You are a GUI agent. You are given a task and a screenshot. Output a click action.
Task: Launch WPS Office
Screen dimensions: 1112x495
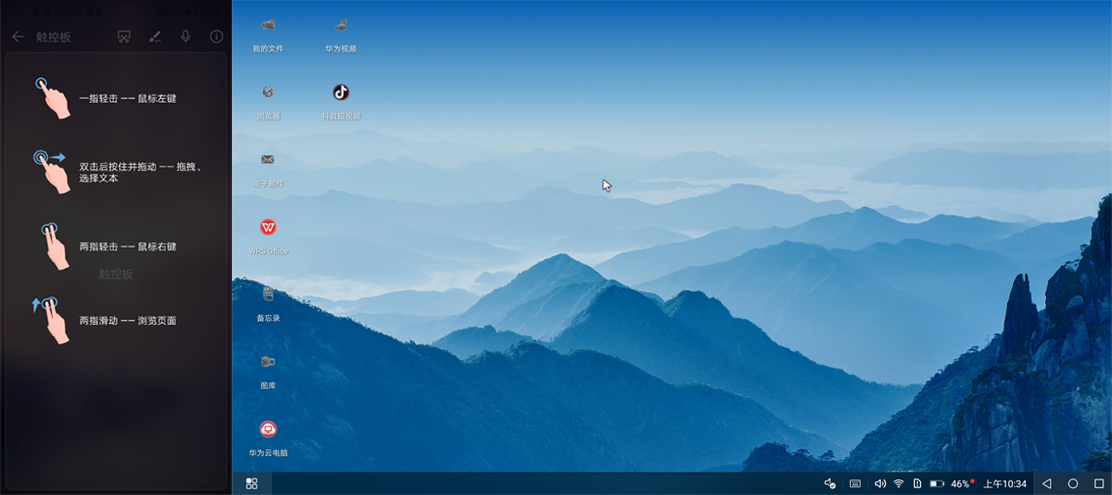268,228
